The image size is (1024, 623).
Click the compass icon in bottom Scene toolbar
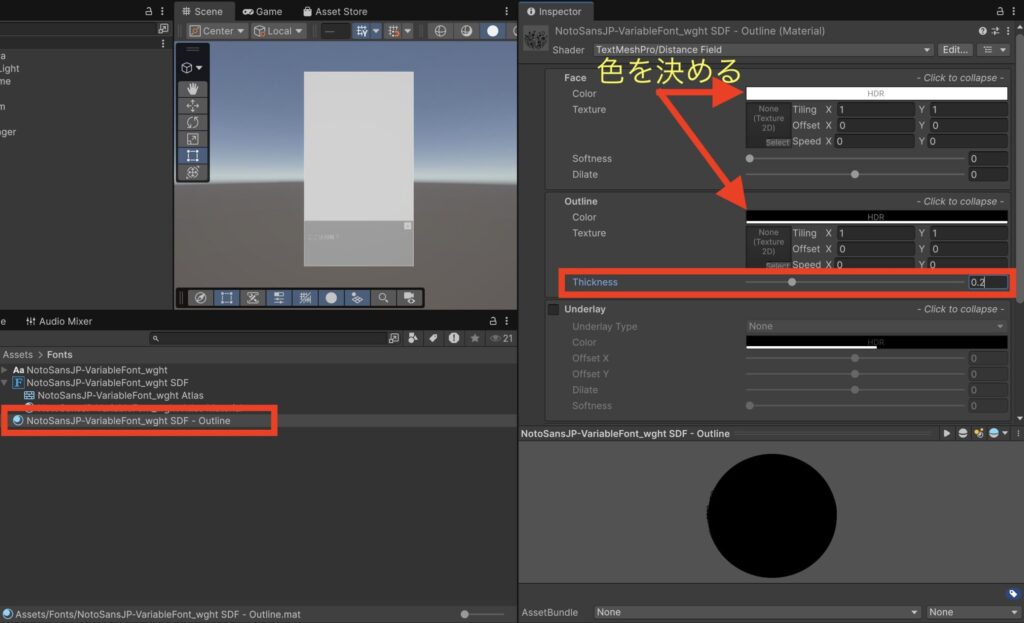[x=200, y=298]
